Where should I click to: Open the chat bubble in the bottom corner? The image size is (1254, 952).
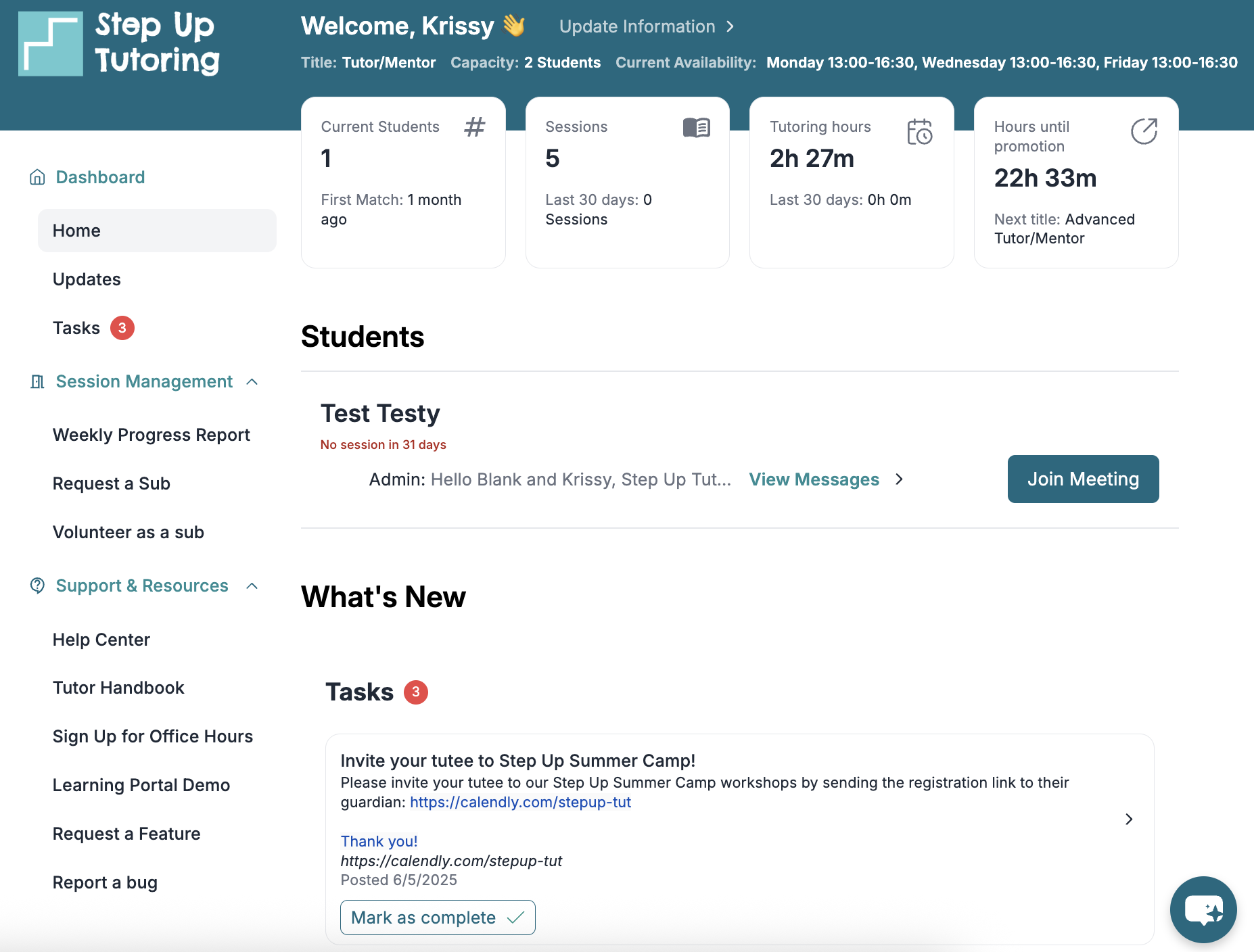[x=1203, y=909]
